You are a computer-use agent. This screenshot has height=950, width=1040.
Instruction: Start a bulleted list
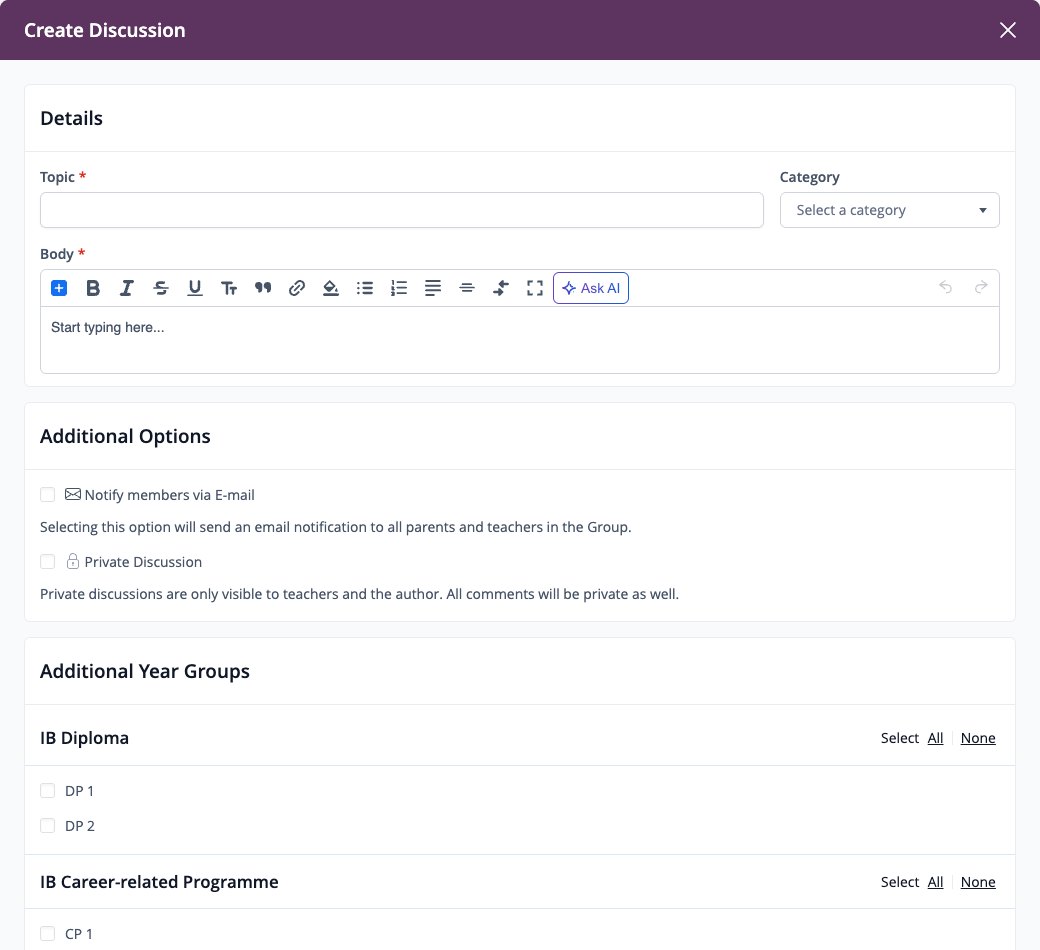tap(365, 288)
